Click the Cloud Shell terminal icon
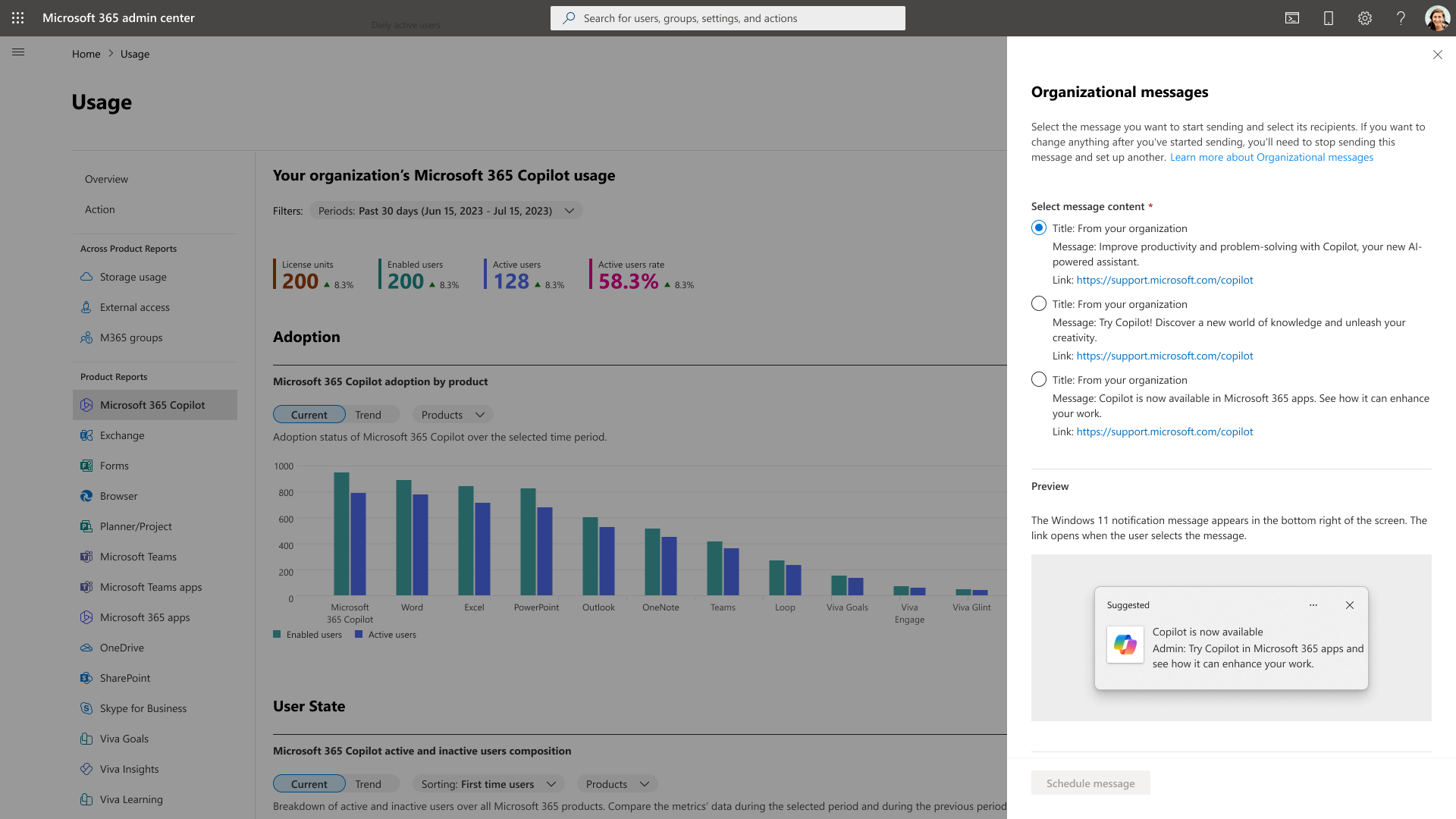 coord(1292,18)
